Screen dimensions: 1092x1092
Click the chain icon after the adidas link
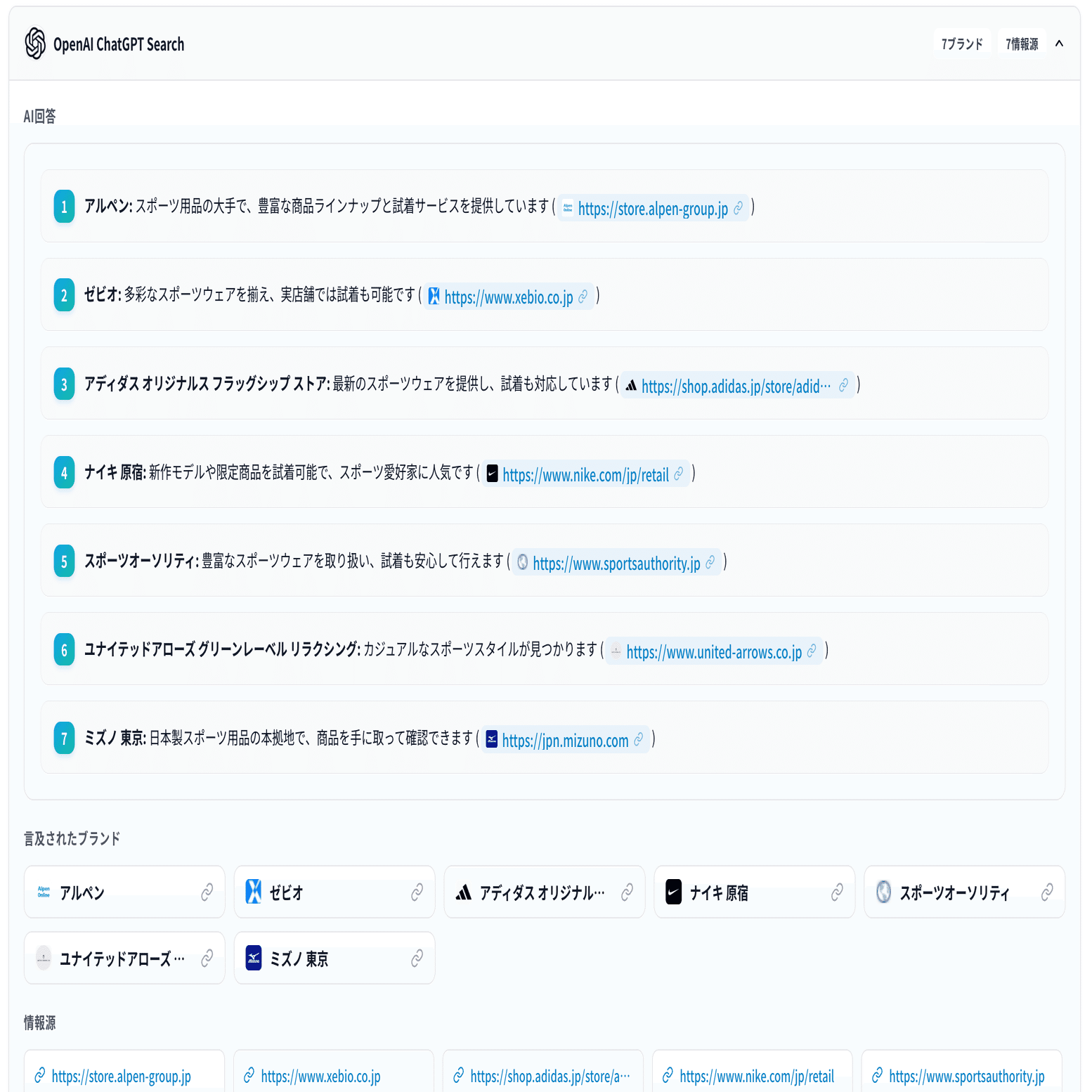pos(843,386)
